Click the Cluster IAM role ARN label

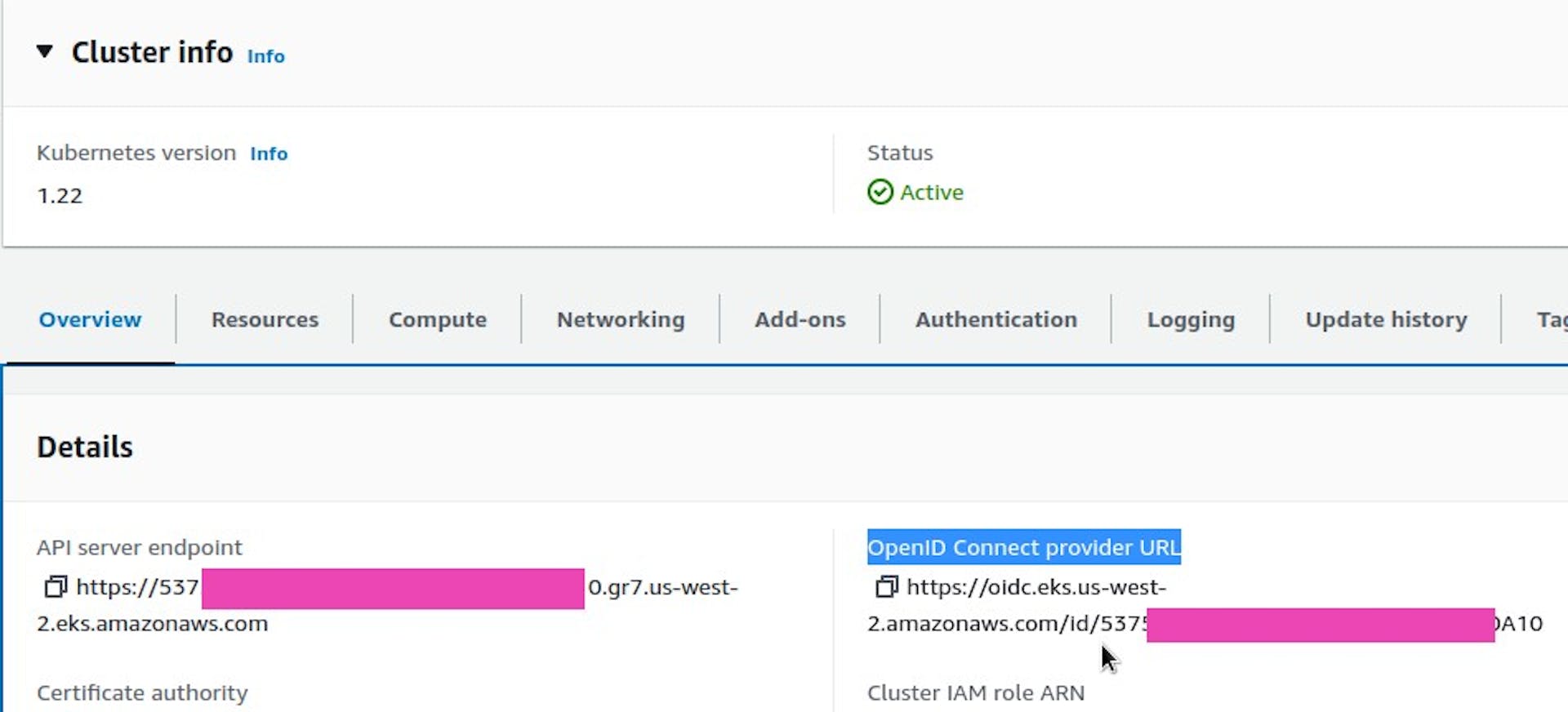(x=975, y=692)
